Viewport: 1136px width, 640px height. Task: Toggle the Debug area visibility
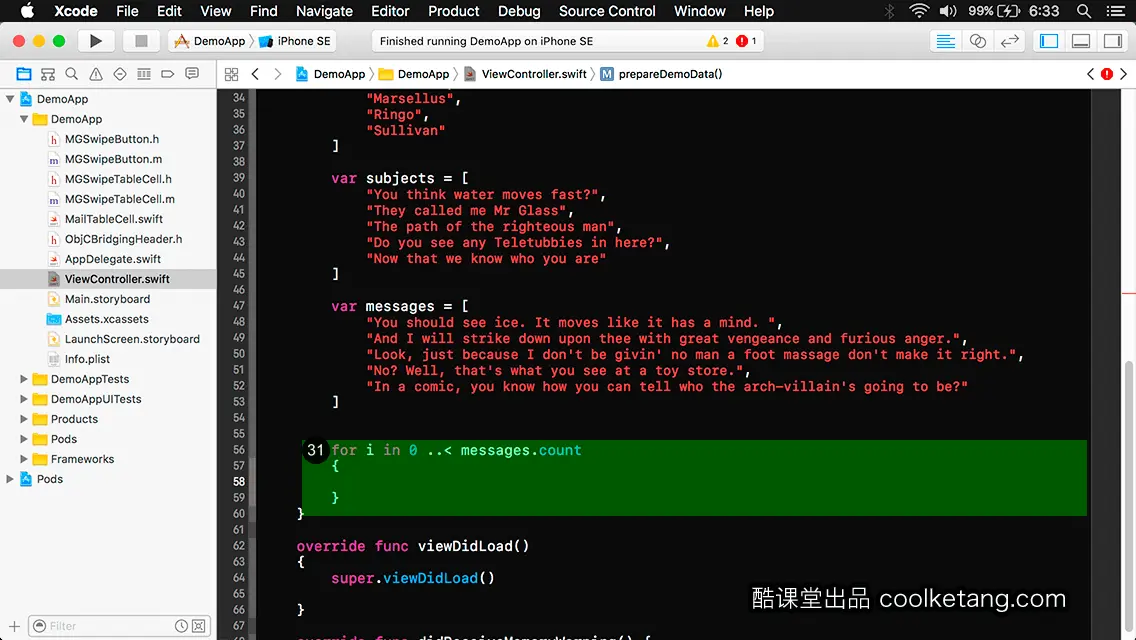pos(1081,41)
